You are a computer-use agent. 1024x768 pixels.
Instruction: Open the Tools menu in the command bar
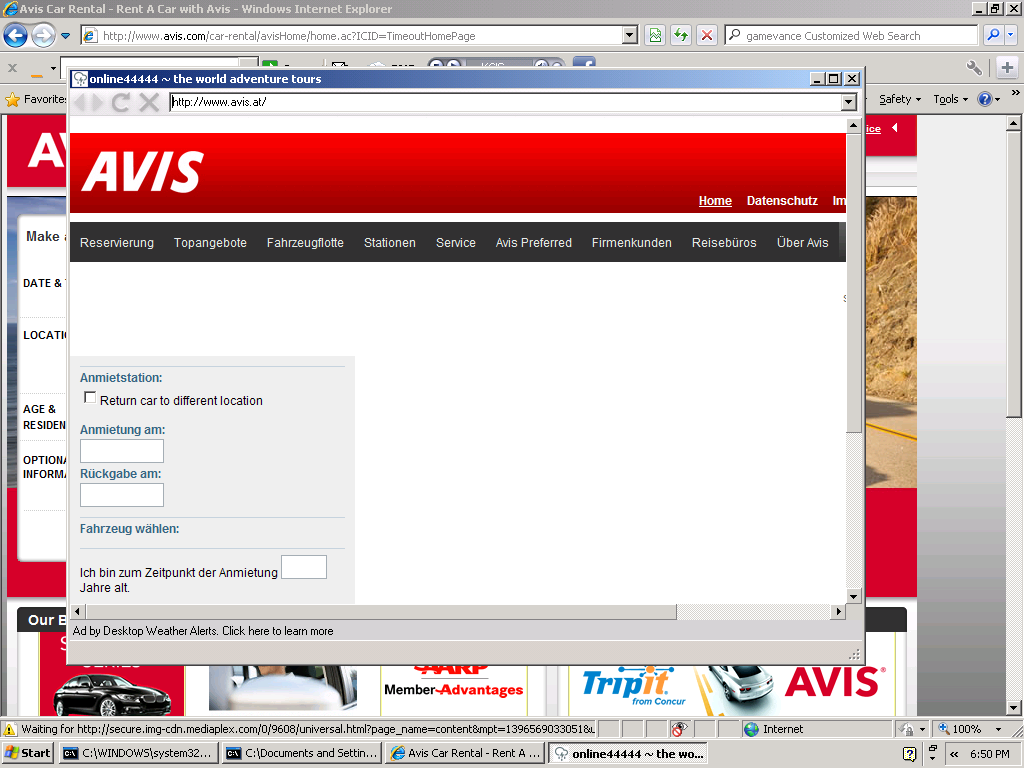[950, 99]
